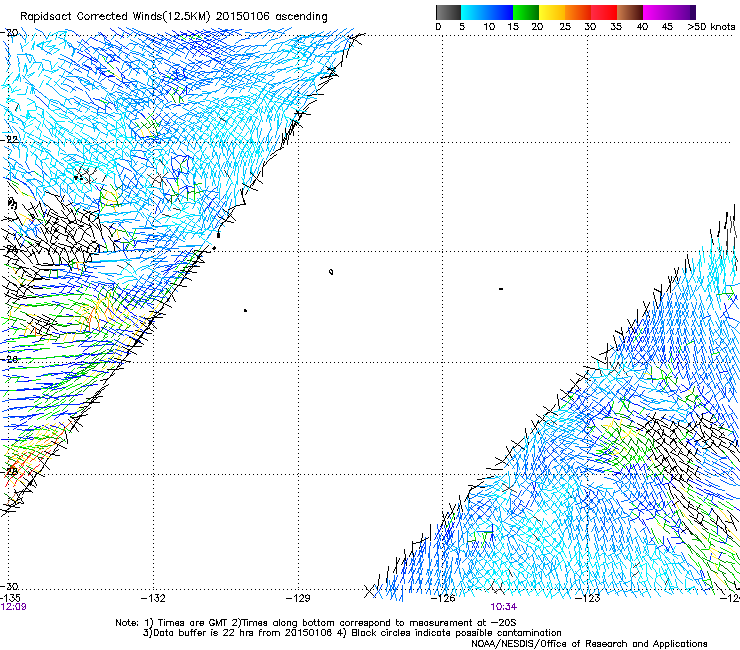Screen dimensions: 740x650
Task: Click the '>50 knots' legend label
Action: point(711,27)
